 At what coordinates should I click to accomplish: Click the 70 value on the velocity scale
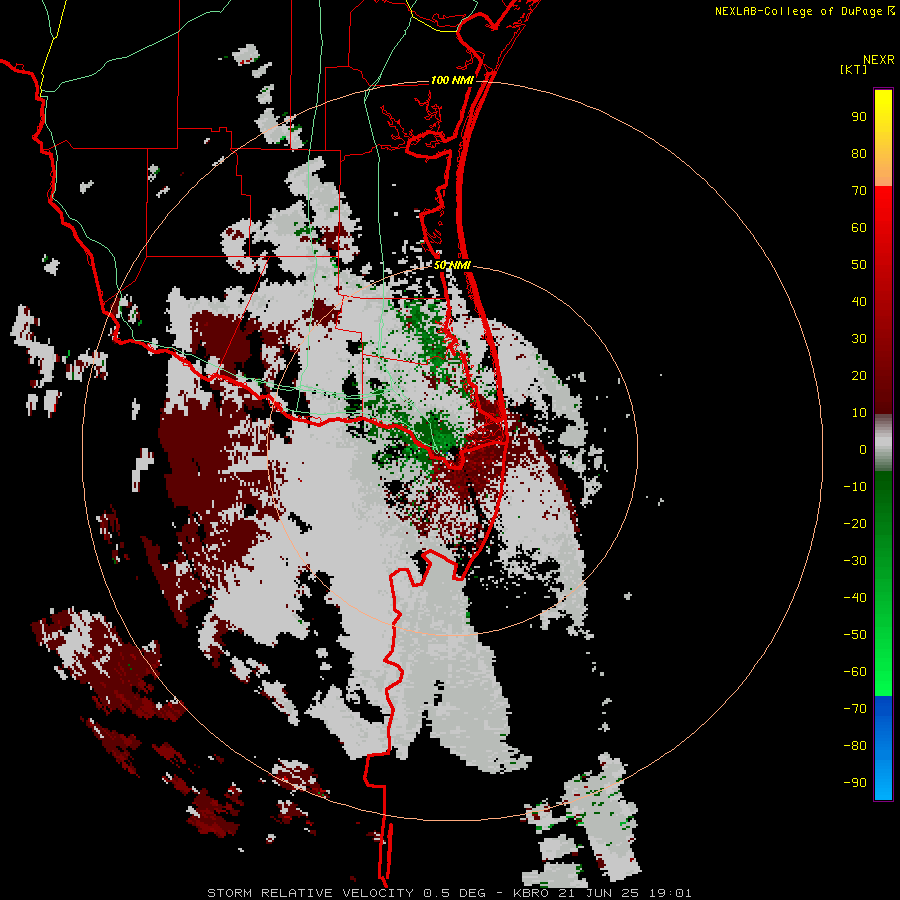[859, 191]
